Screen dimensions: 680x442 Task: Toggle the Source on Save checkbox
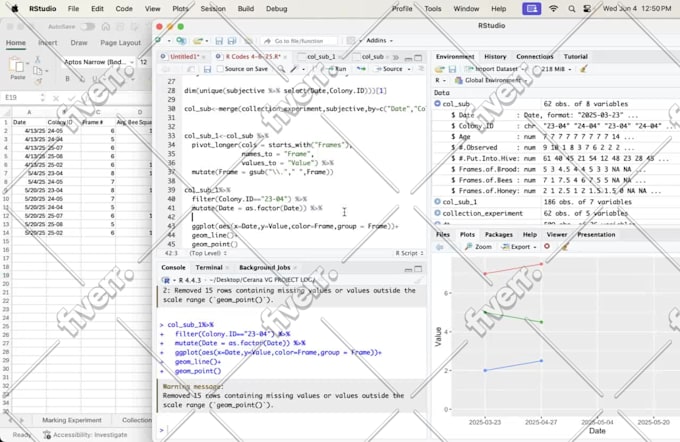click(x=220, y=69)
